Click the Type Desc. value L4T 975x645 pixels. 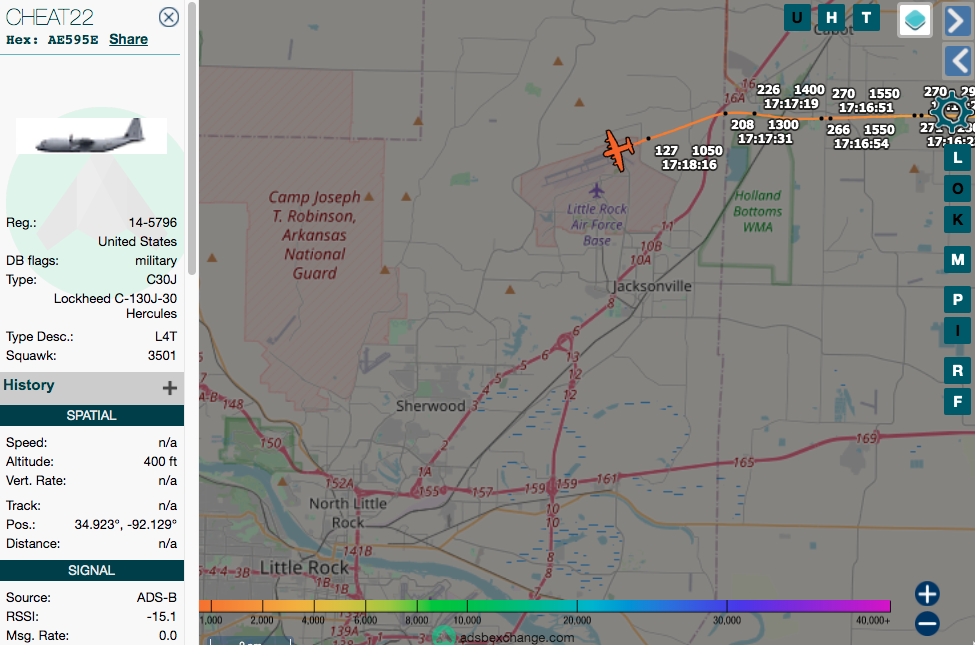point(166,336)
